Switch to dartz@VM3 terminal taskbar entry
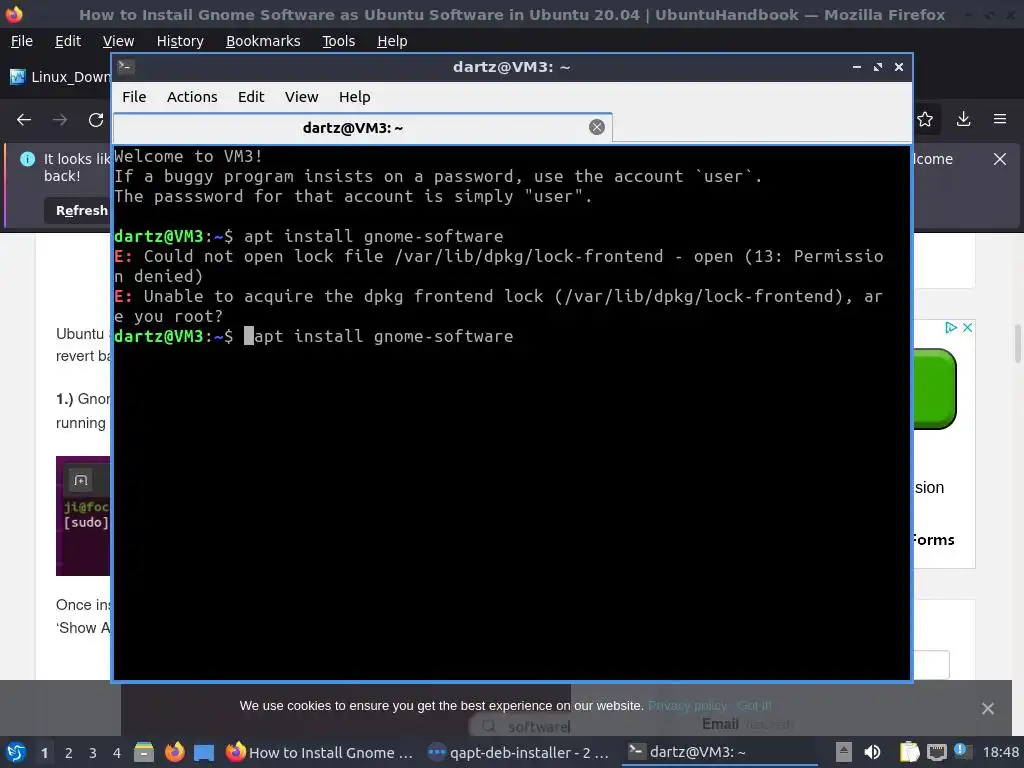 719,752
